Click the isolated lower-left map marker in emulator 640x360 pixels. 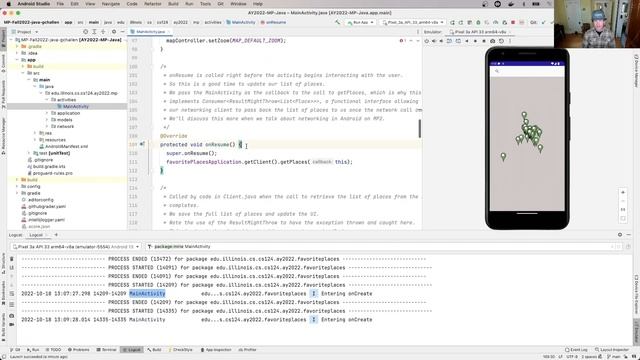[x=503, y=156]
